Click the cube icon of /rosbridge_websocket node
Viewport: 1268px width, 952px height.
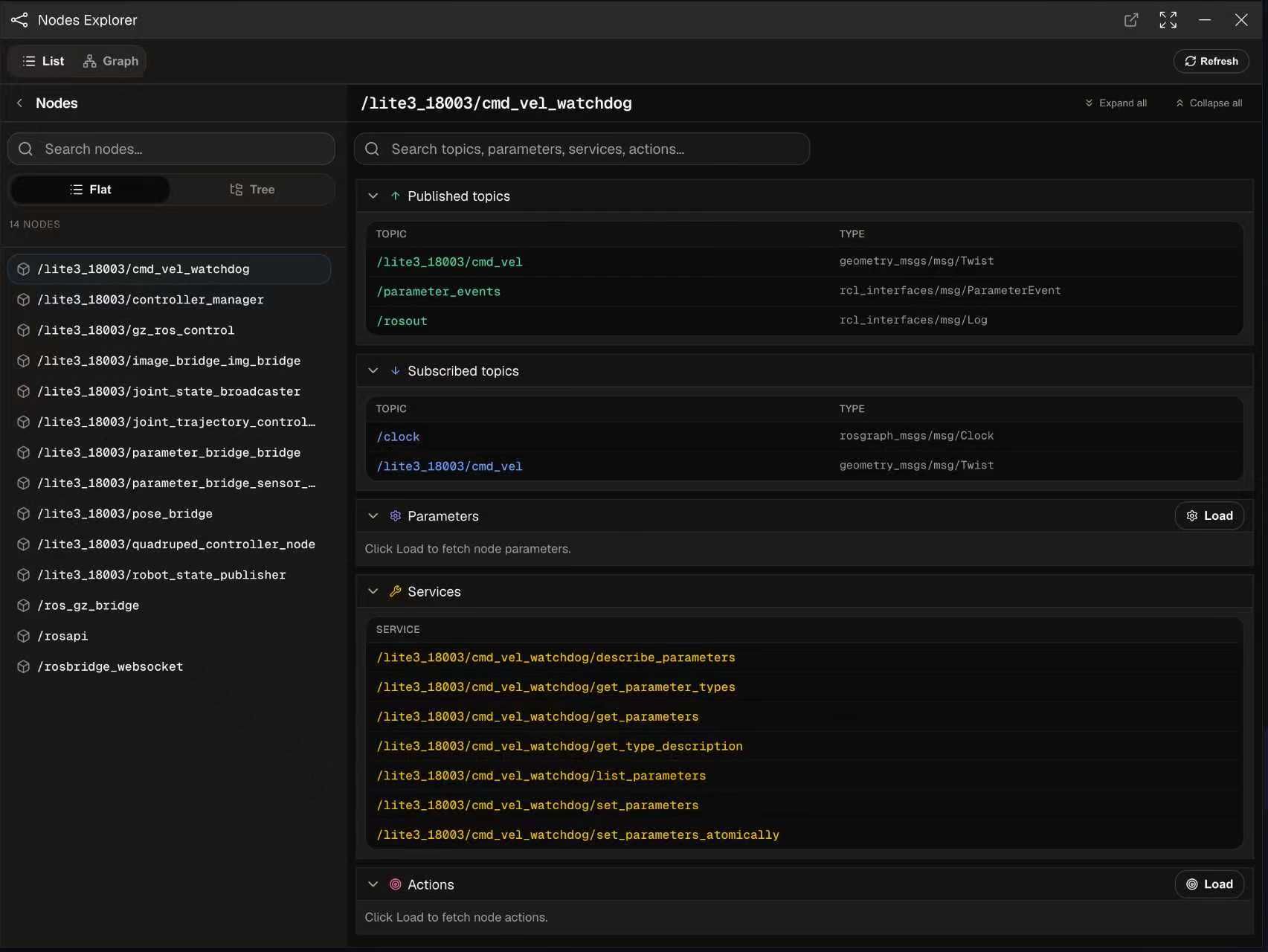tap(24, 666)
